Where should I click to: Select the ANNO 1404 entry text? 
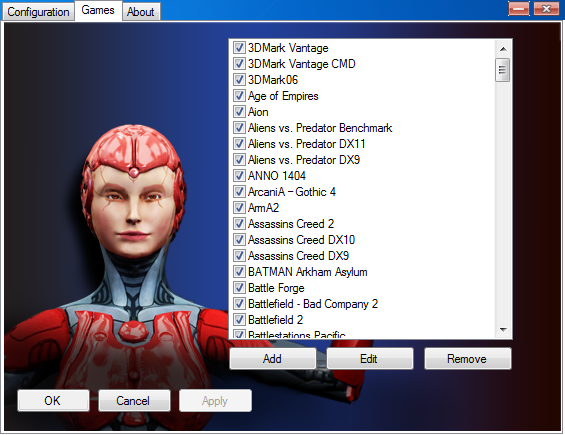click(x=277, y=176)
